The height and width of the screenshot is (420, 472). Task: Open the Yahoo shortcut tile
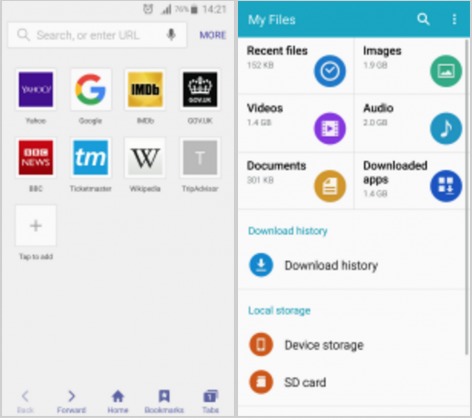pos(36,89)
